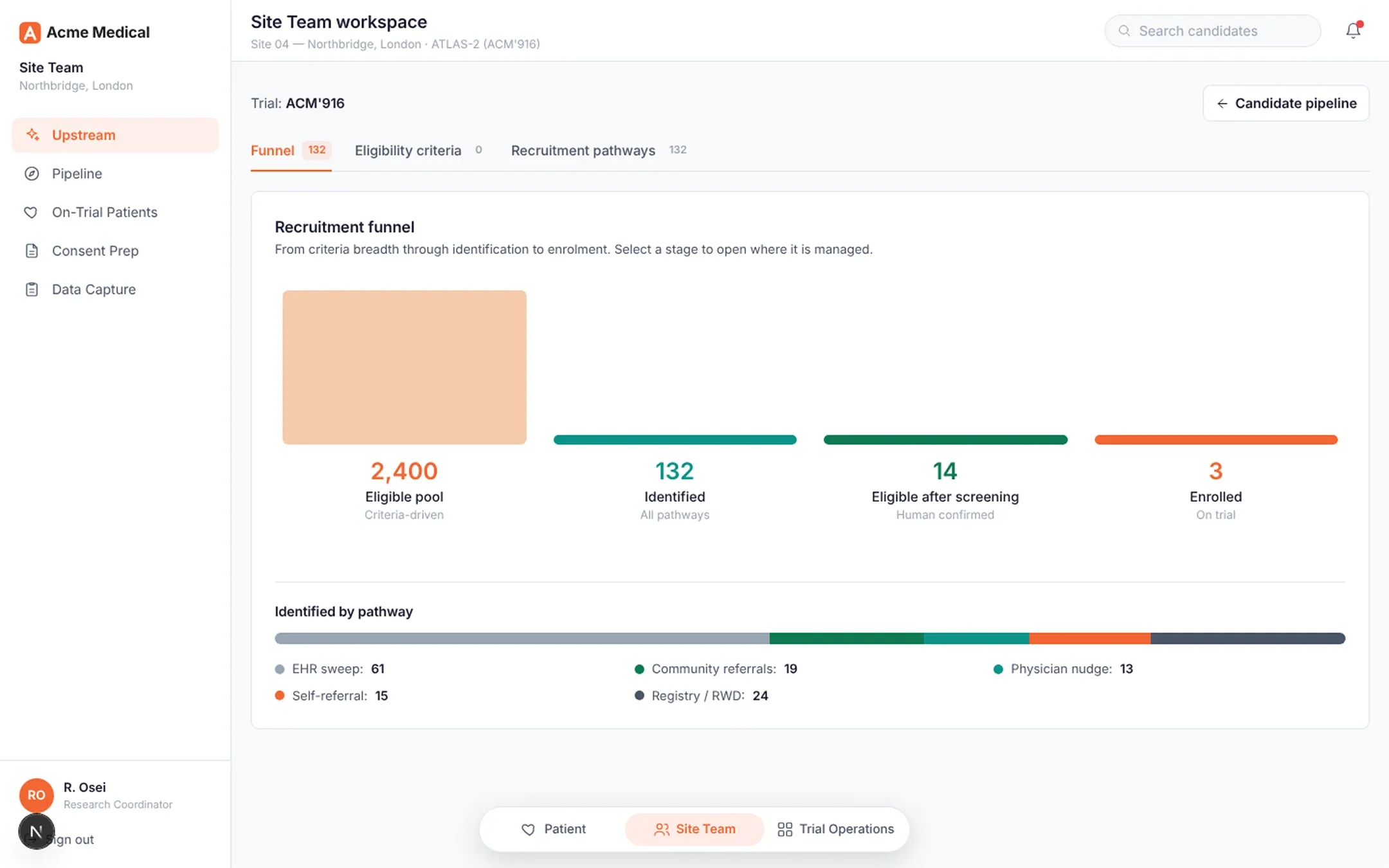
Task: Click the notification bell icon
Action: pos(1353,30)
